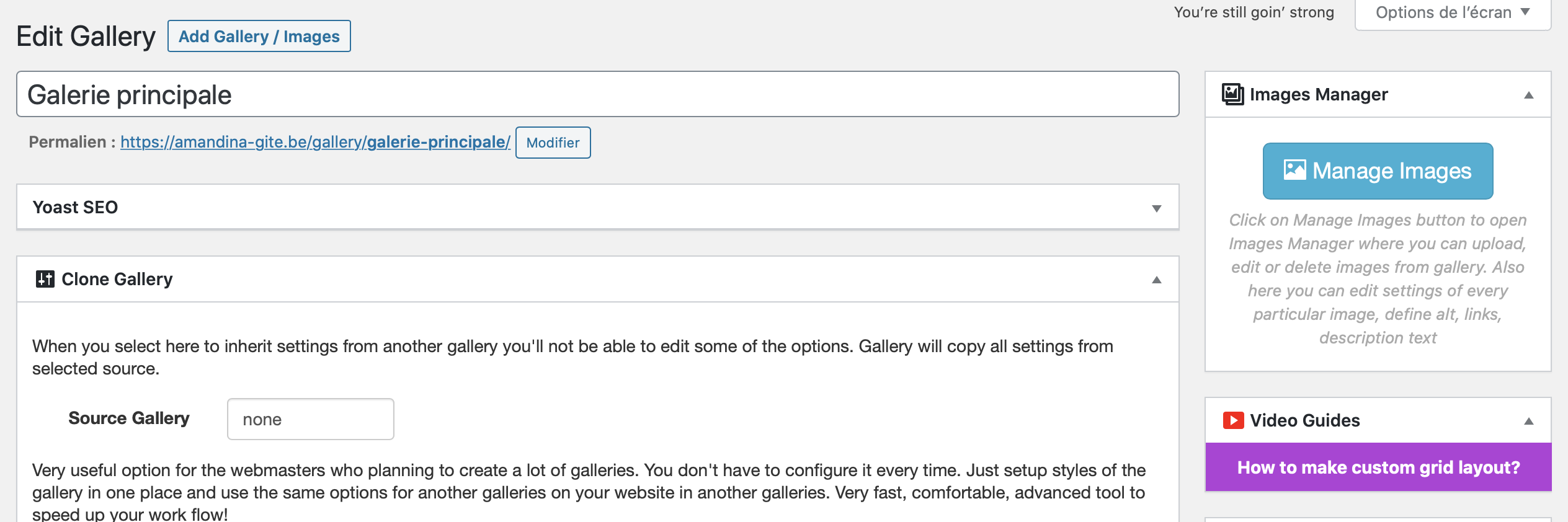
Task: Click the picture icon inside Manage Images
Action: coord(1294,170)
